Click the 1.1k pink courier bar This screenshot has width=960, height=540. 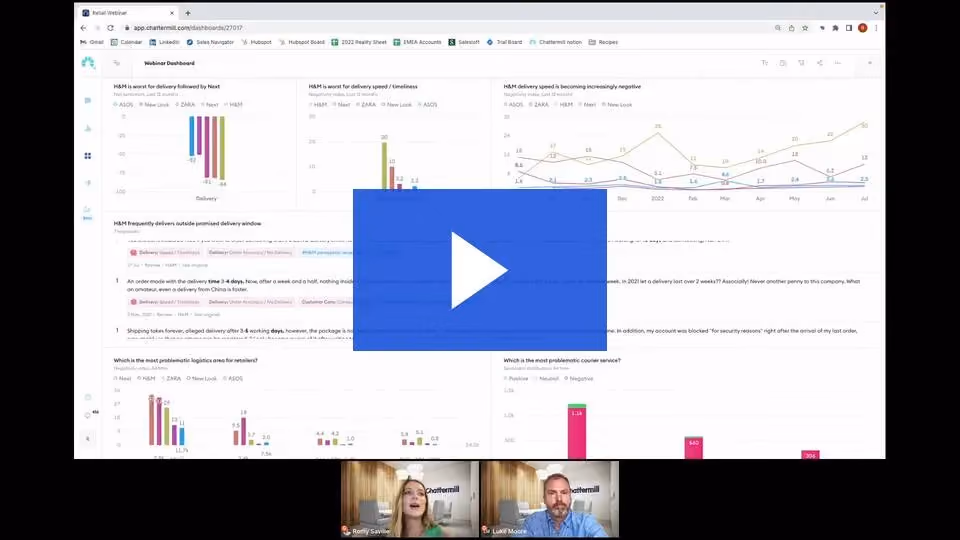click(x=577, y=433)
